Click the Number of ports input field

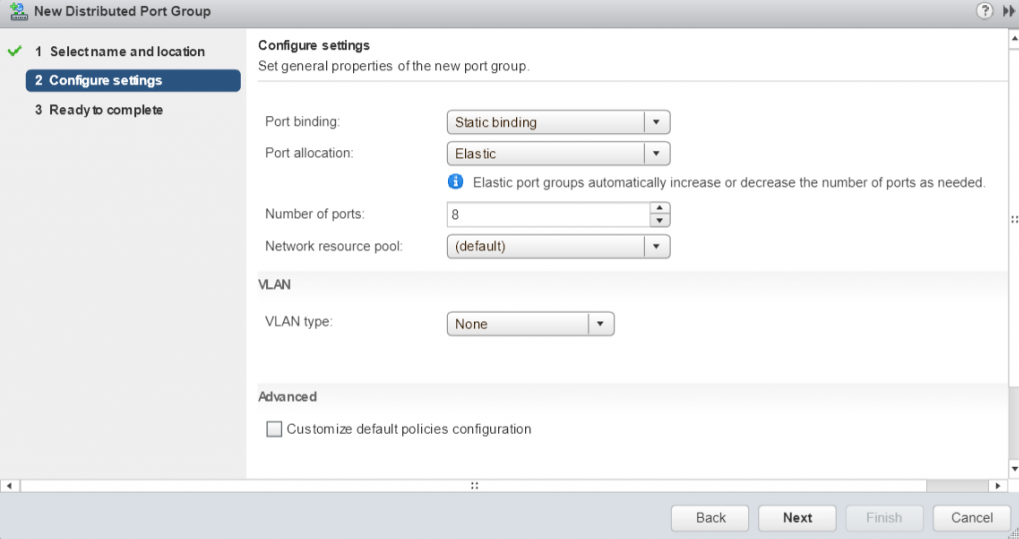(547, 214)
